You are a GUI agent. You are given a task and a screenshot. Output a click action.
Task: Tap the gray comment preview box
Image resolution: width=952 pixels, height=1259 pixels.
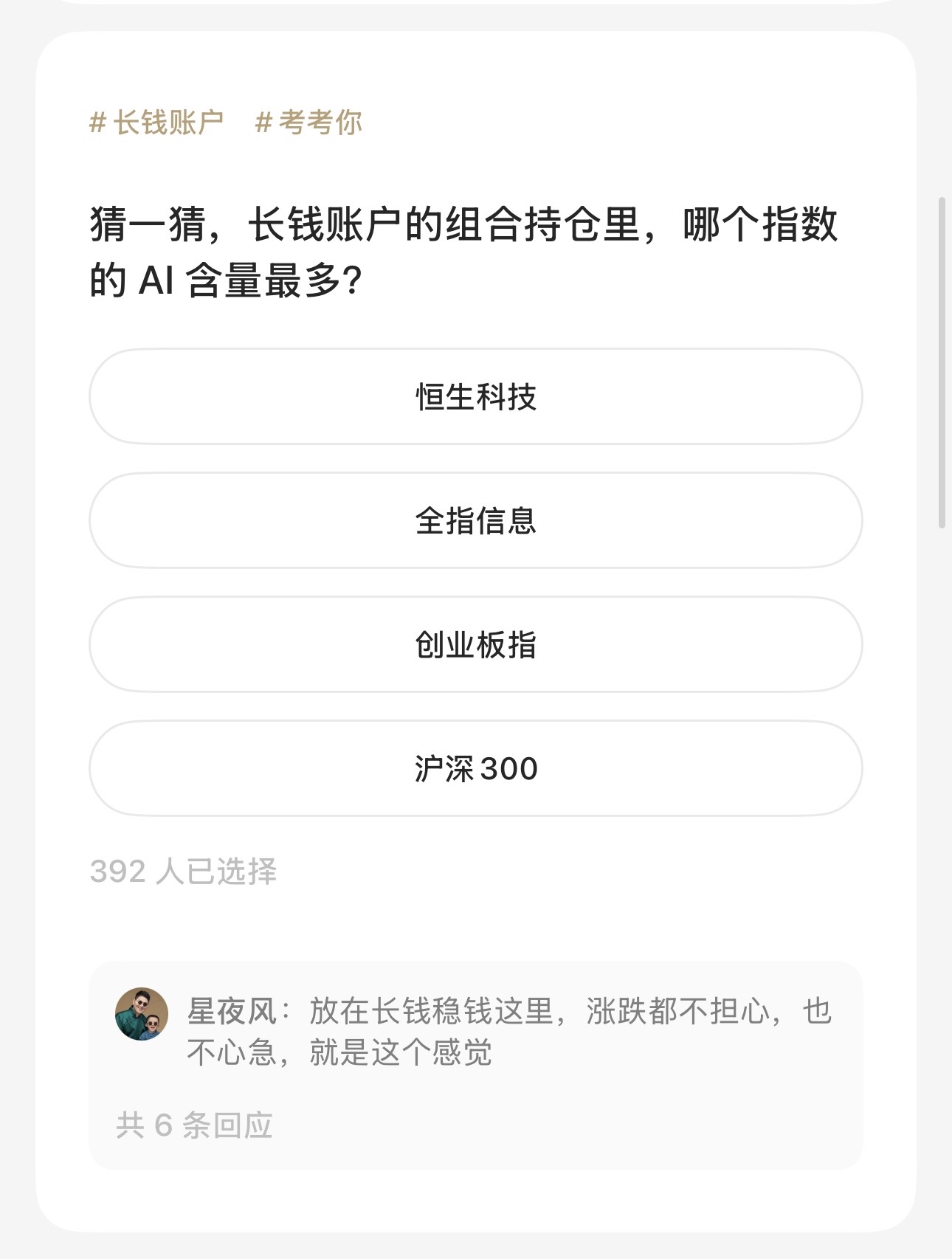pyautogui.click(x=476, y=1066)
